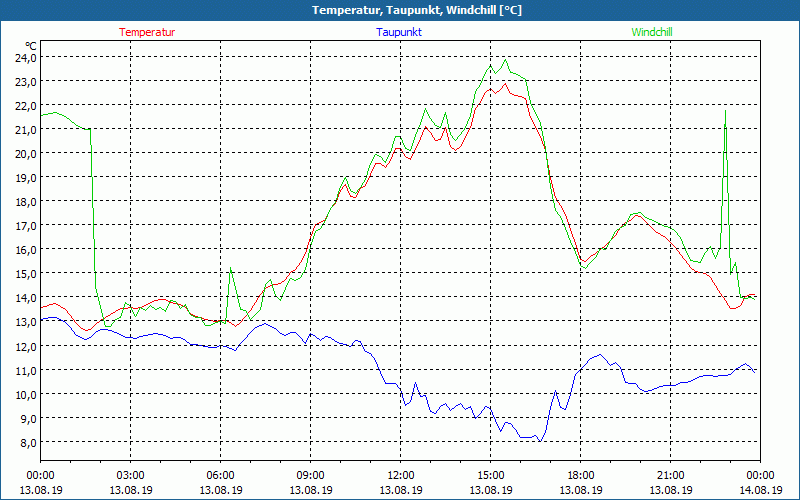The image size is (800, 500).
Task: Click the 11,0 y-axis value
Action: pos(26,370)
